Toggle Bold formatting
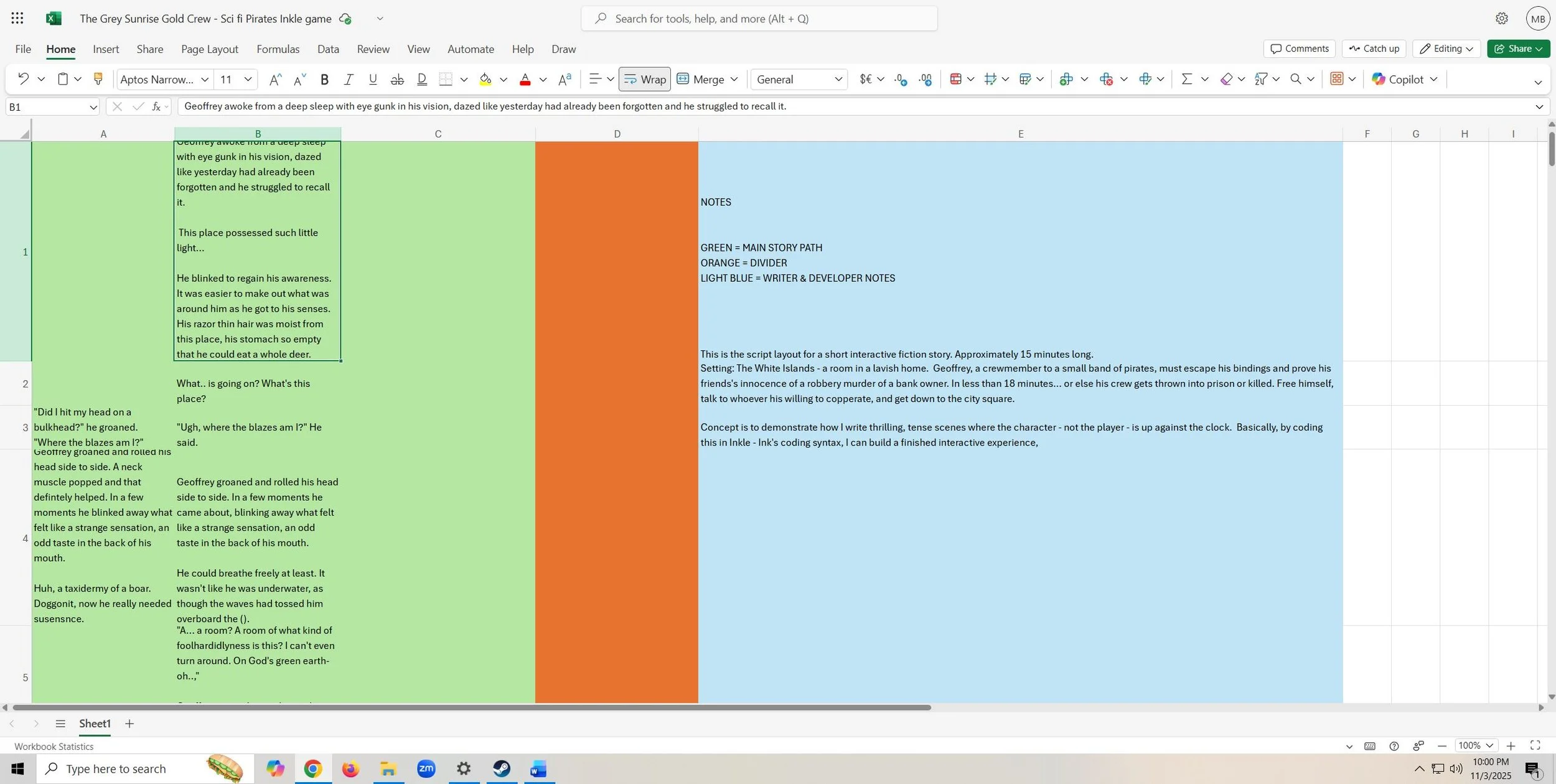1556x784 pixels. 324,79
